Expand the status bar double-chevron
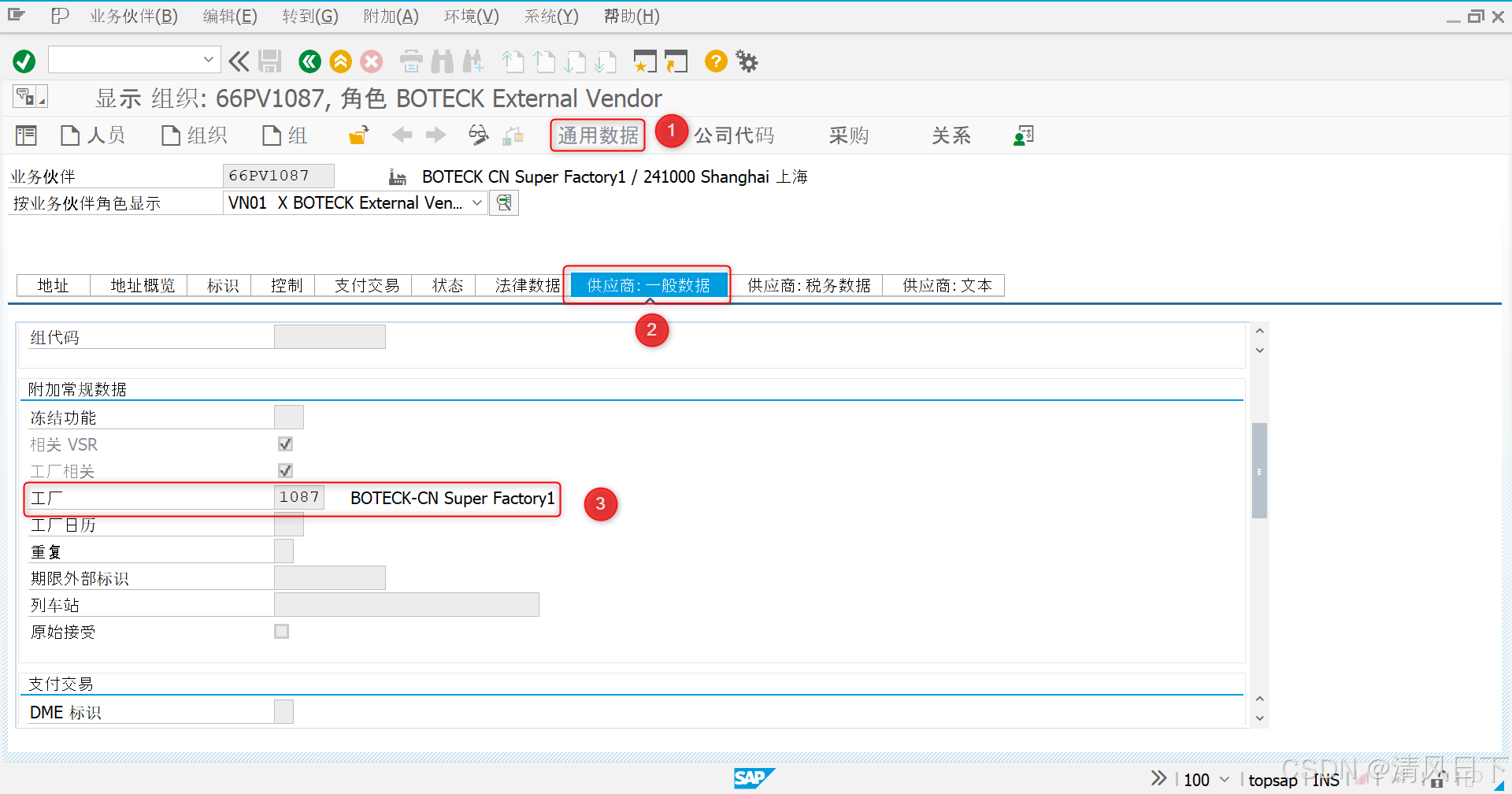 1158,778
